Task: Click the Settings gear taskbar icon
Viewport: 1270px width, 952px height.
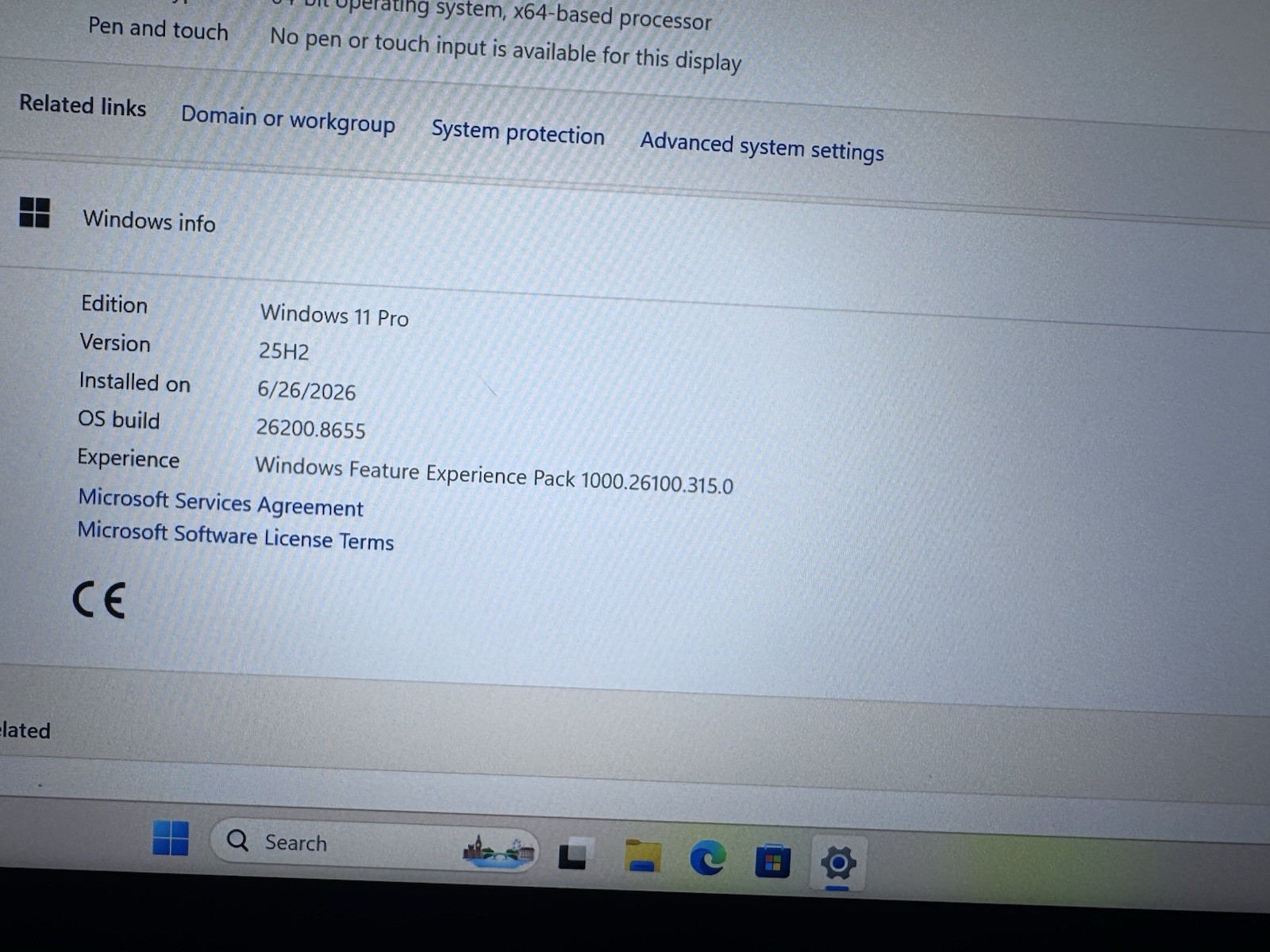Action: click(x=838, y=863)
